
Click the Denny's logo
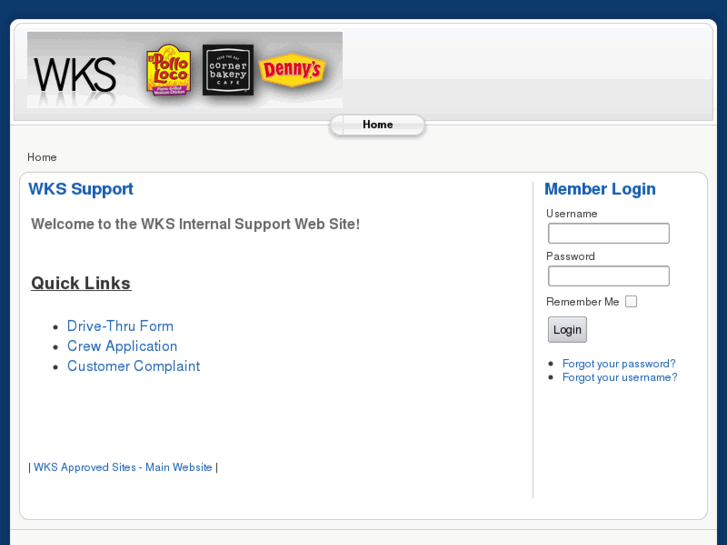(x=292, y=70)
